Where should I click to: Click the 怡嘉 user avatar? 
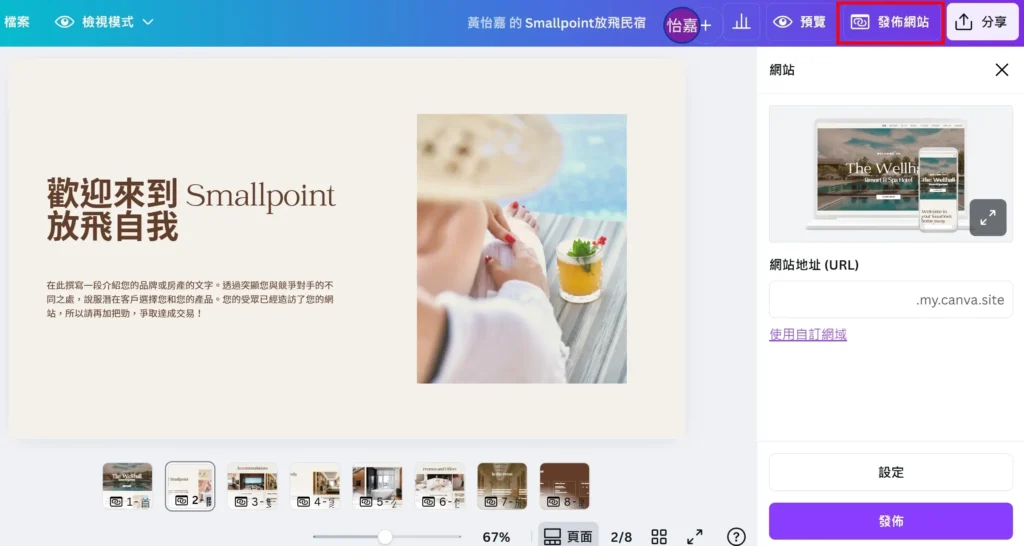681,25
